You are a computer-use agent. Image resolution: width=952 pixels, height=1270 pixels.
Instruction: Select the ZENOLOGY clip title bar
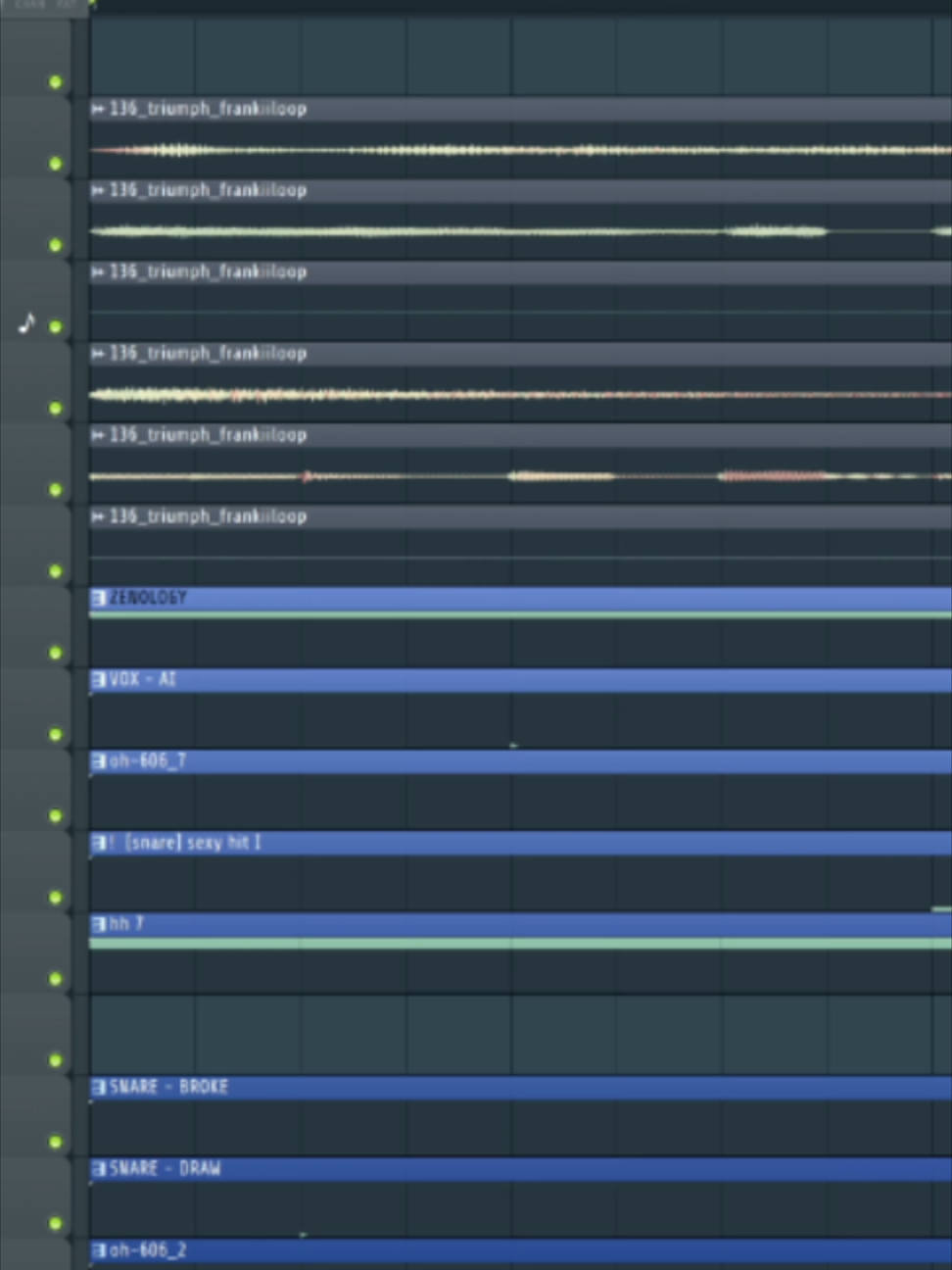[520, 598]
